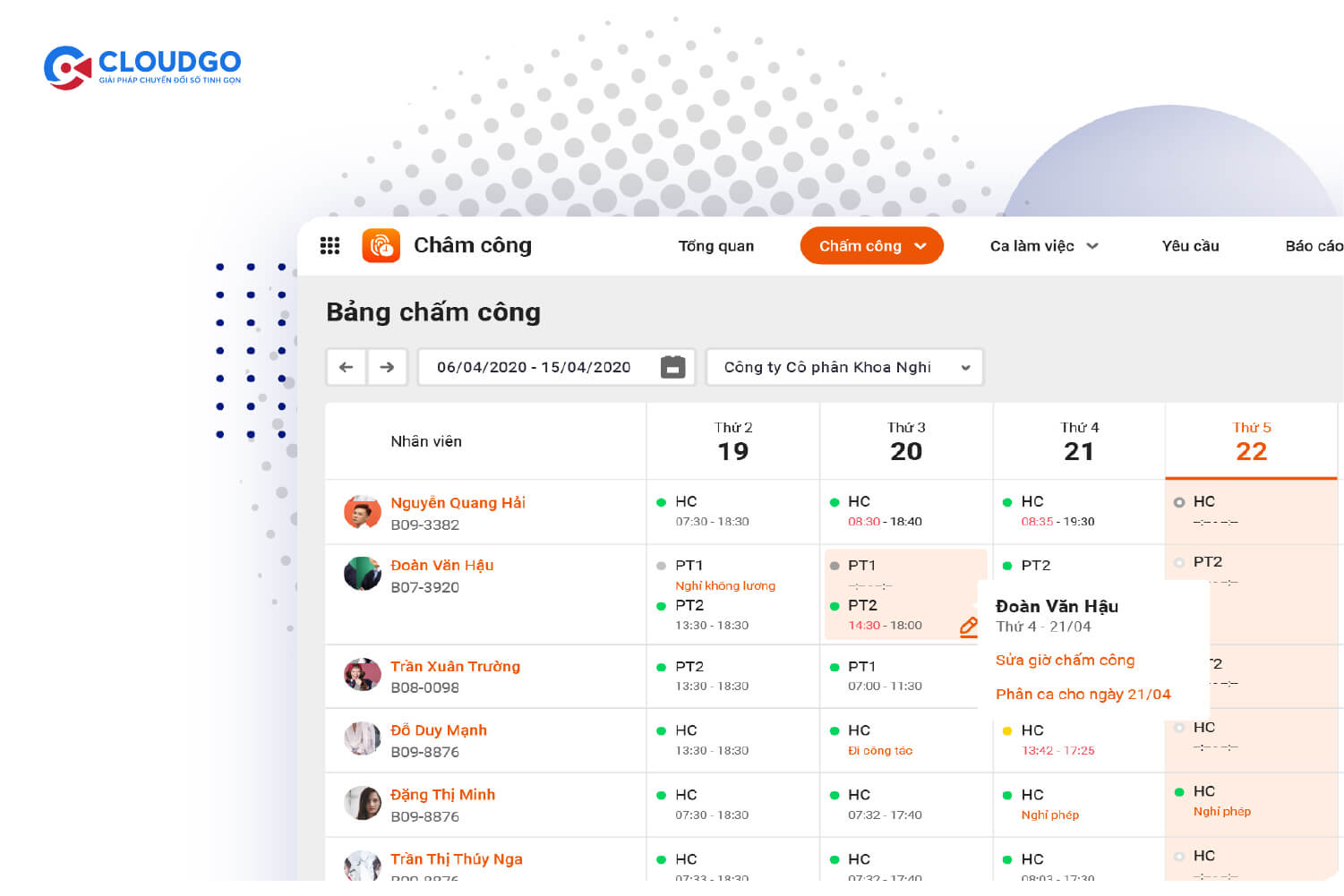Open employee Đỗ Duy Mạnh link
The height and width of the screenshot is (896, 1344).
click(439, 730)
